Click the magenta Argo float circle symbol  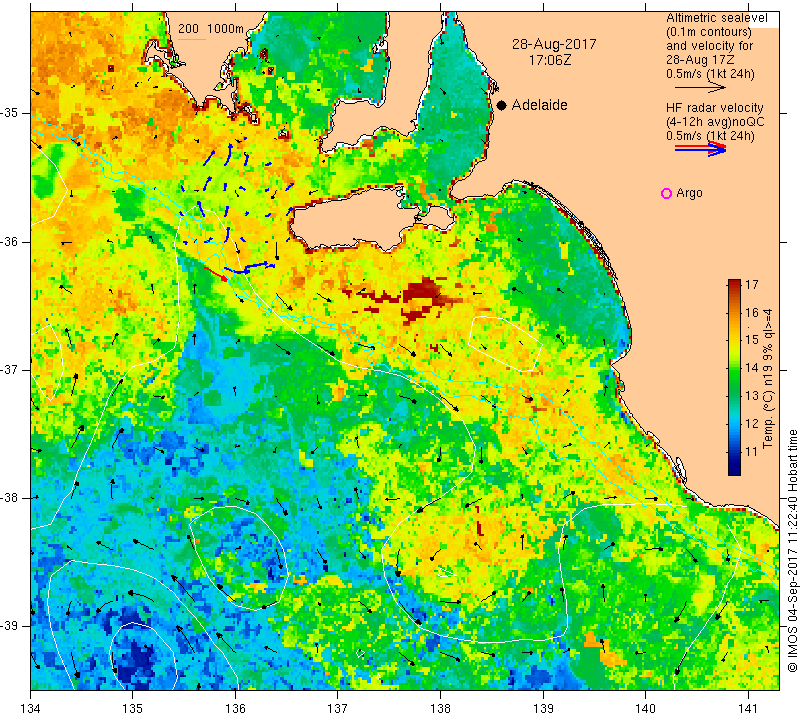tap(666, 193)
